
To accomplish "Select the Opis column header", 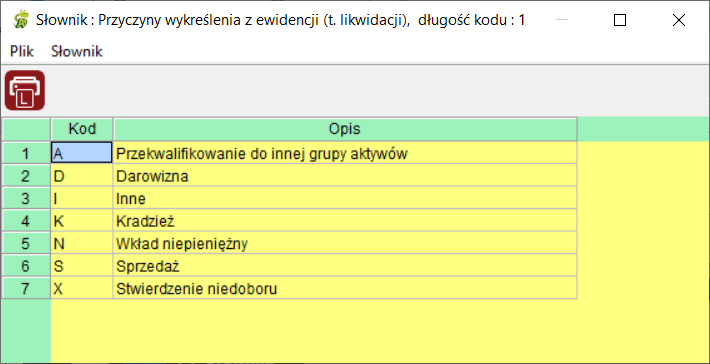I will [345, 129].
